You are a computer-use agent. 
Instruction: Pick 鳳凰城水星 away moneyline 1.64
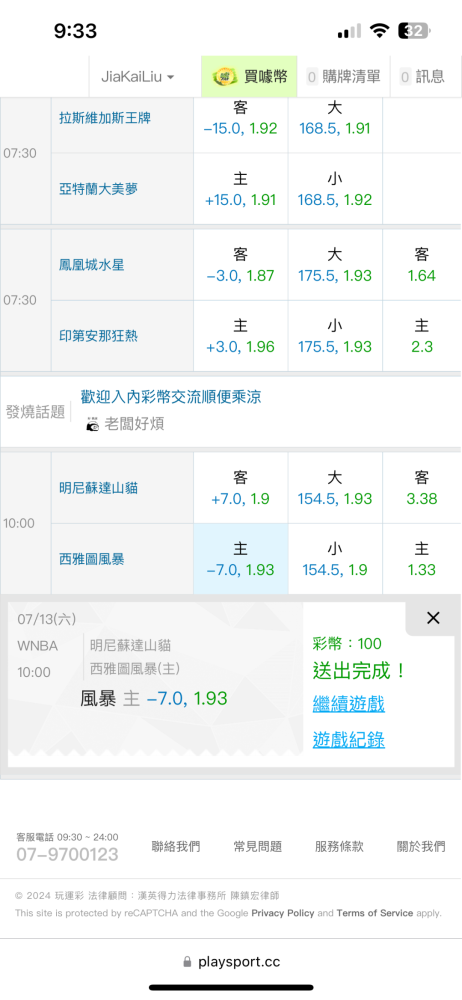click(421, 265)
